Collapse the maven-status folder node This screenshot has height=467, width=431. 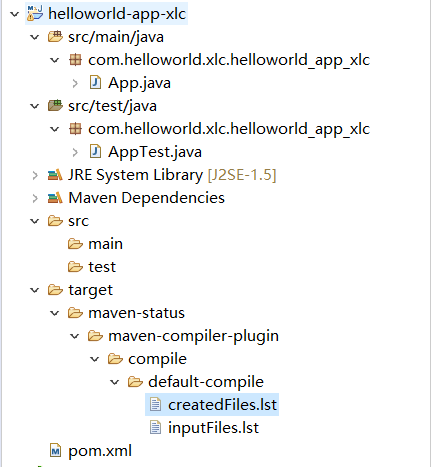(54, 313)
